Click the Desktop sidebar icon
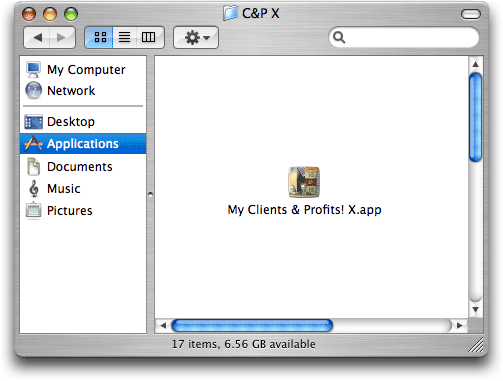This screenshot has height=381, width=503. 34,122
